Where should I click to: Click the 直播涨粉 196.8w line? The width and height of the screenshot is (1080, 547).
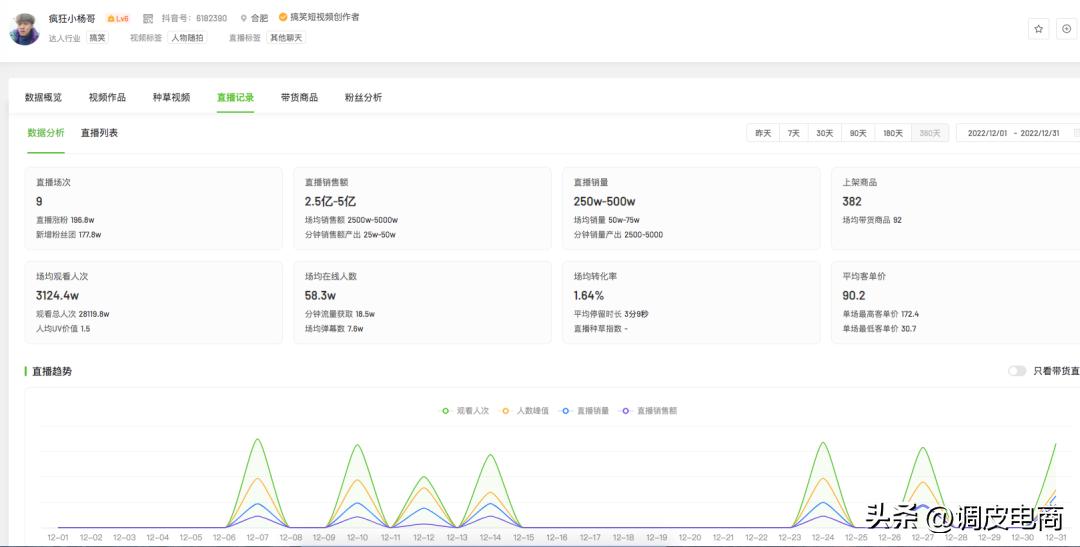point(65,220)
